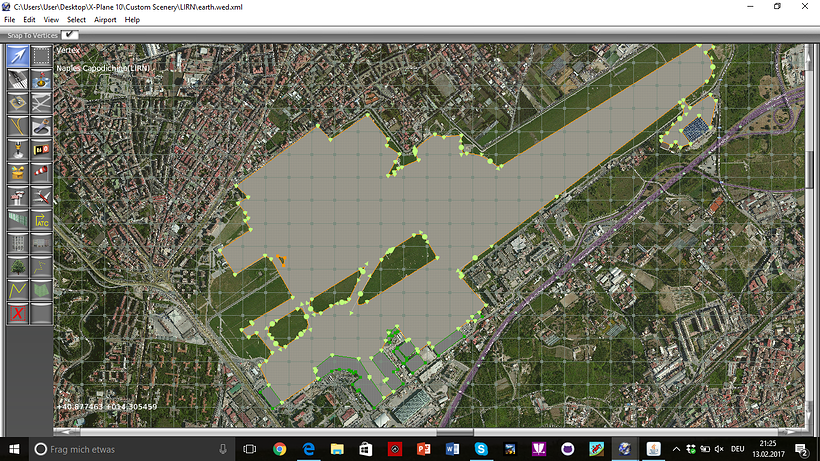Open Word from the taskbar
Viewport: 820px width, 461px height.
[452, 449]
